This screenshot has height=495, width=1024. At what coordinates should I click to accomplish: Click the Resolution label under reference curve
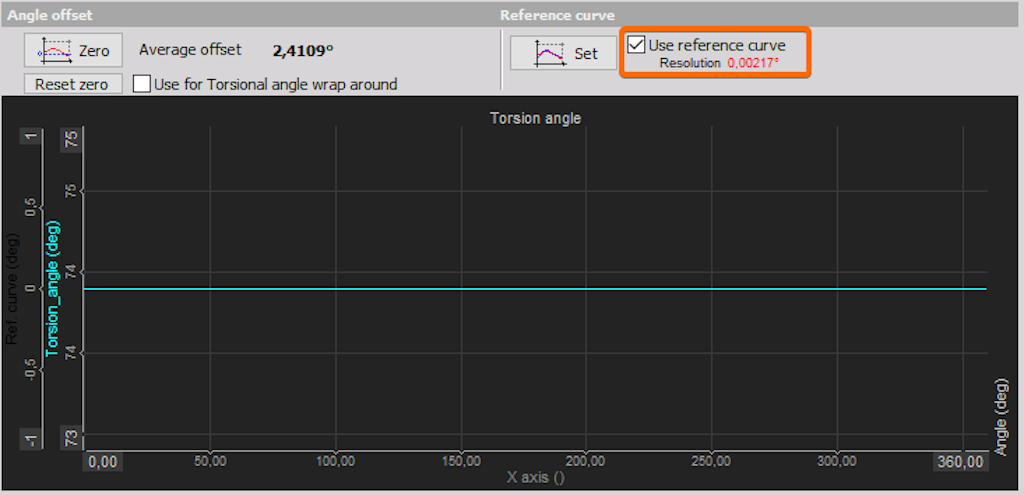(x=690, y=63)
